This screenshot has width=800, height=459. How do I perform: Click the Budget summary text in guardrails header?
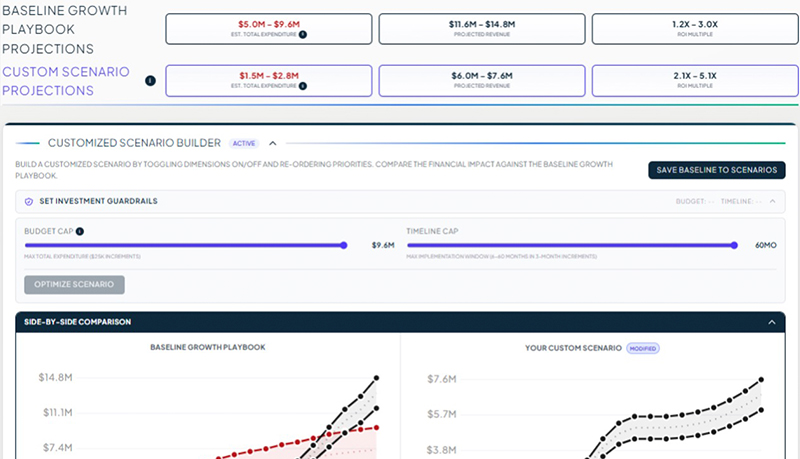point(695,201)
